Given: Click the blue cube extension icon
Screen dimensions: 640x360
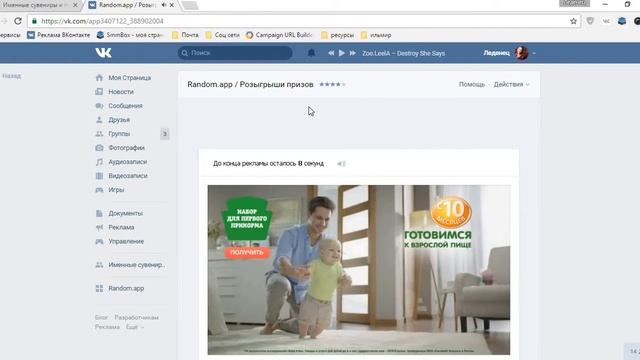Looking at the screenshot, I should [622, 21].
